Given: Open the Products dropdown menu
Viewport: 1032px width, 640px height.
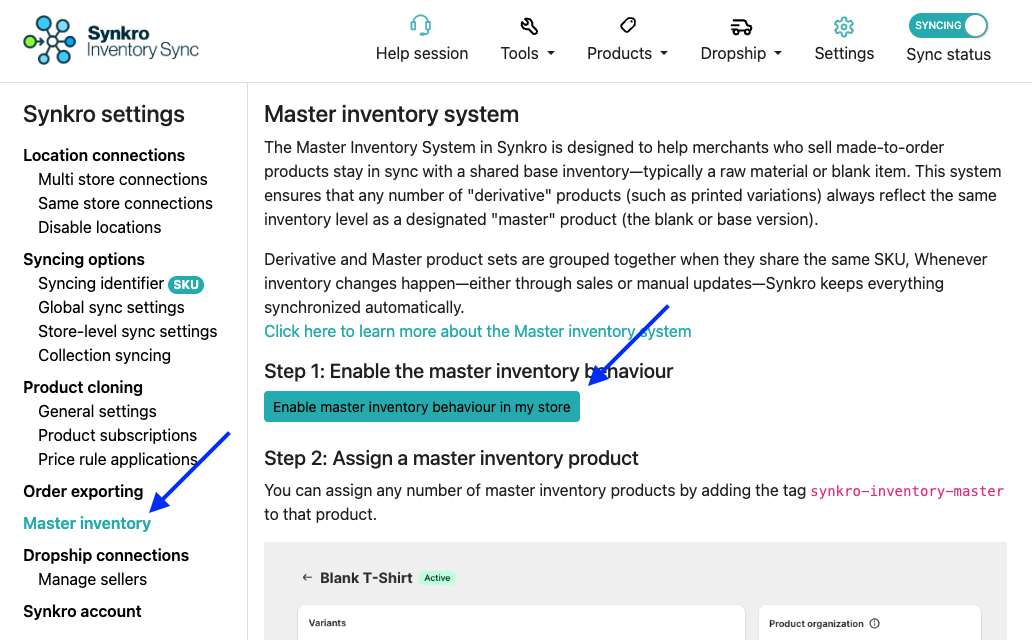Looking at the screenshot, I should click(x=627, y=53).
